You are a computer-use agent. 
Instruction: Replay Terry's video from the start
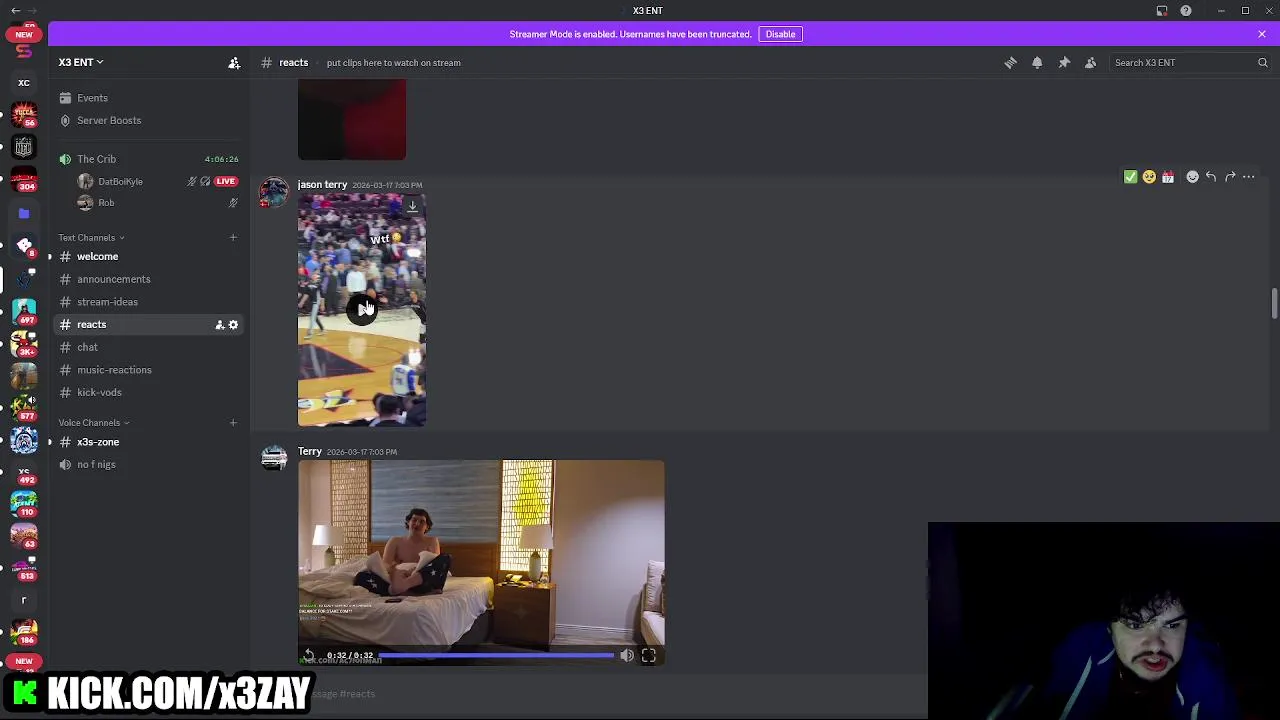coord(309,655)
